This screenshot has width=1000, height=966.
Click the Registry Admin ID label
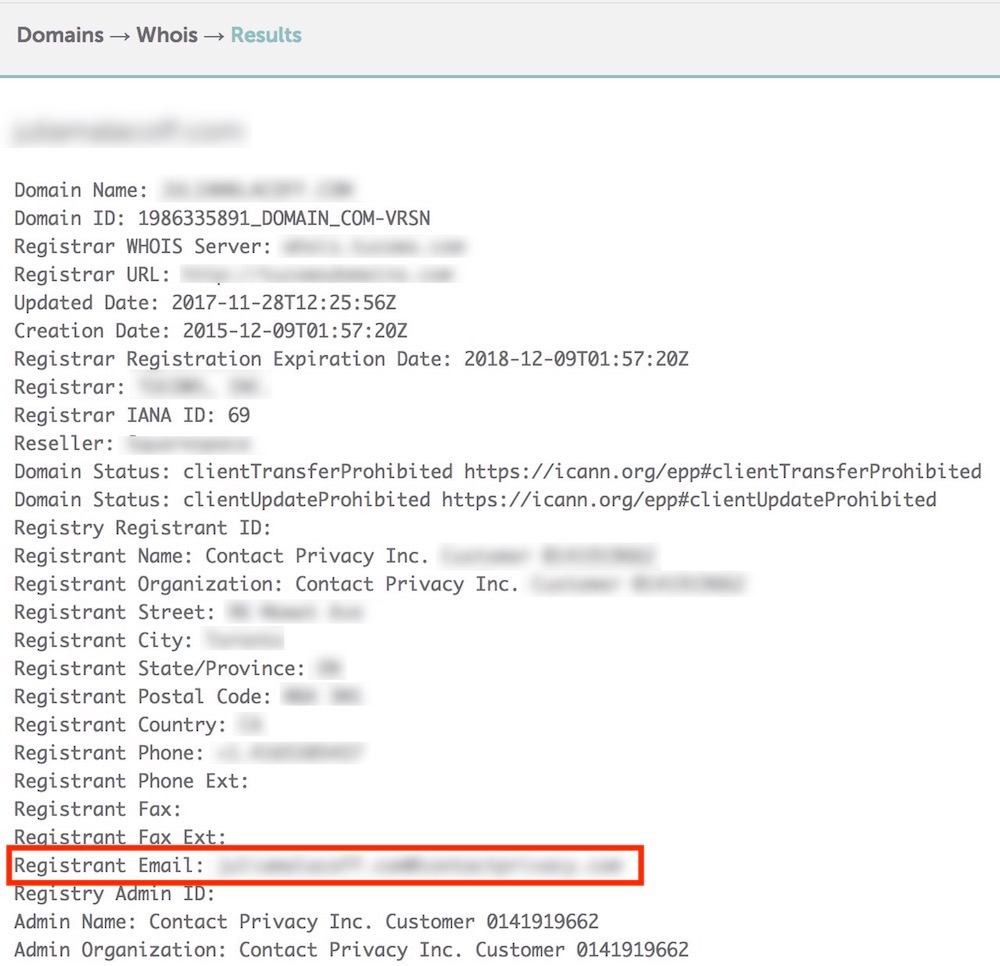click(115, 893)
